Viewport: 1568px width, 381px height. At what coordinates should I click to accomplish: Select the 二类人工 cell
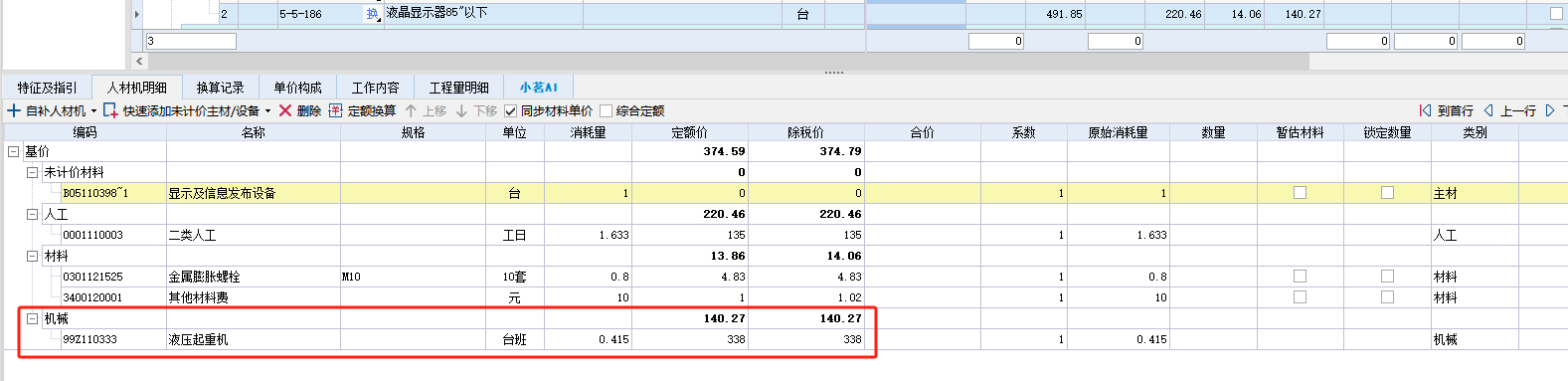pyautogui.click(x=254, y=235)
